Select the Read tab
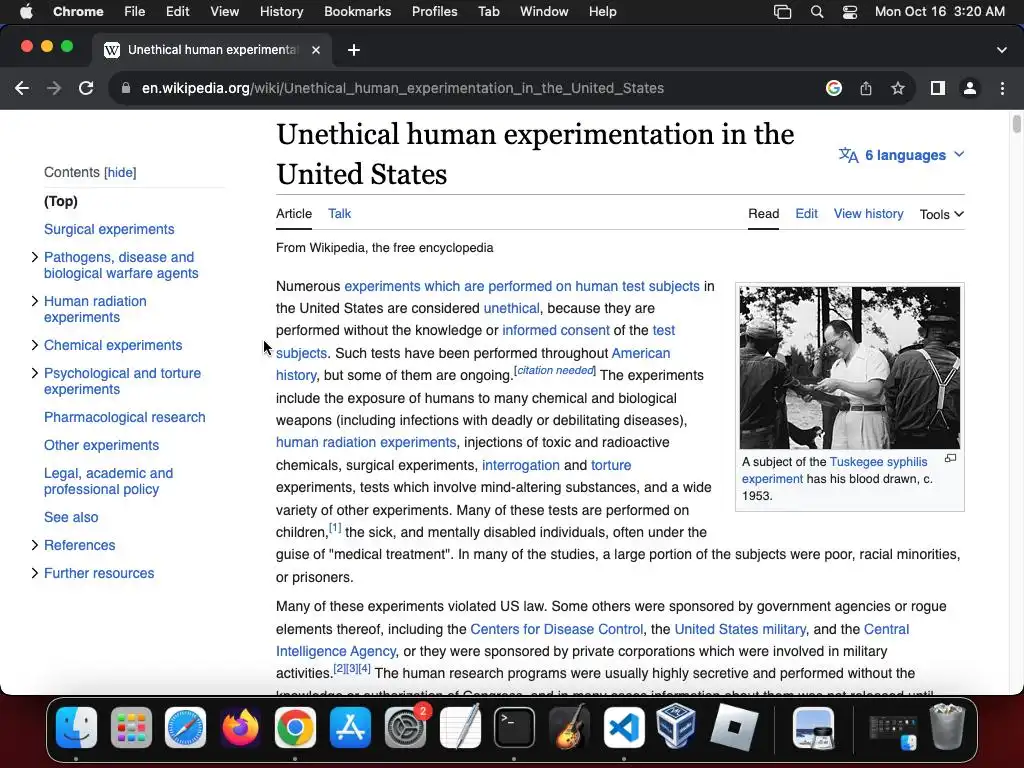1024x768 pixels. [x=763, y=214]
